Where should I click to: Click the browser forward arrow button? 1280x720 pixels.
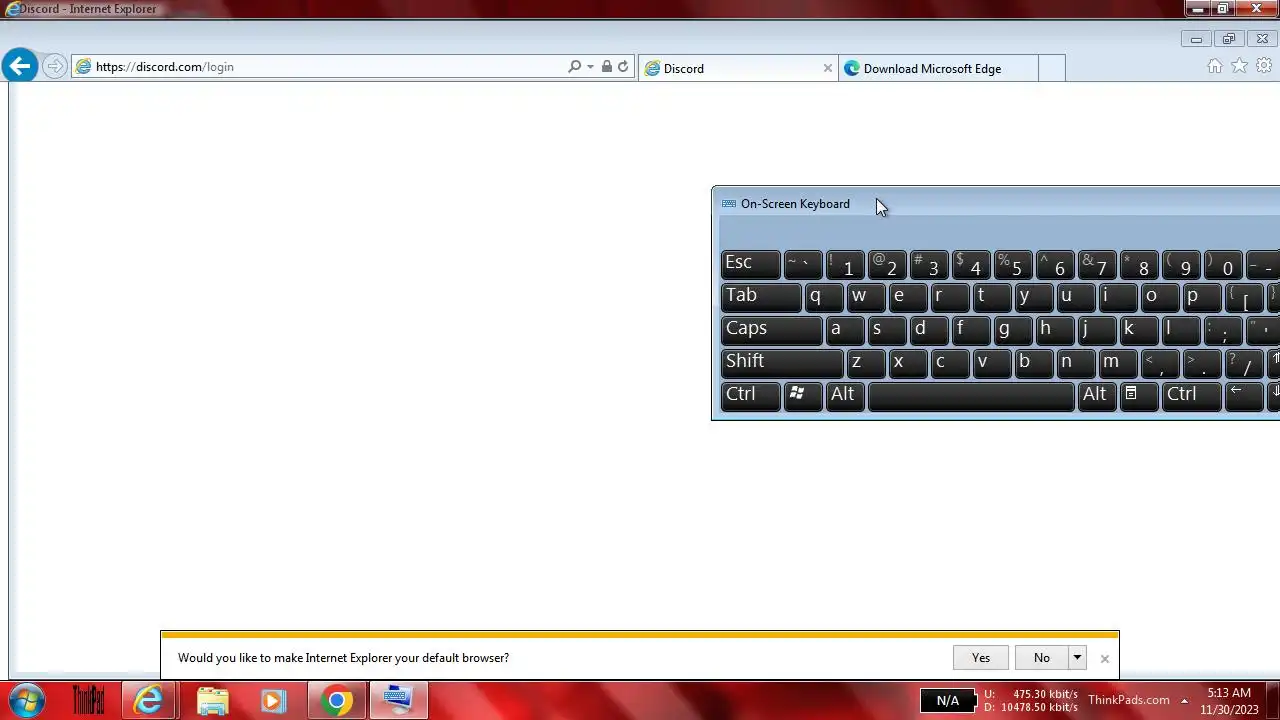click(x=55, y=67)
